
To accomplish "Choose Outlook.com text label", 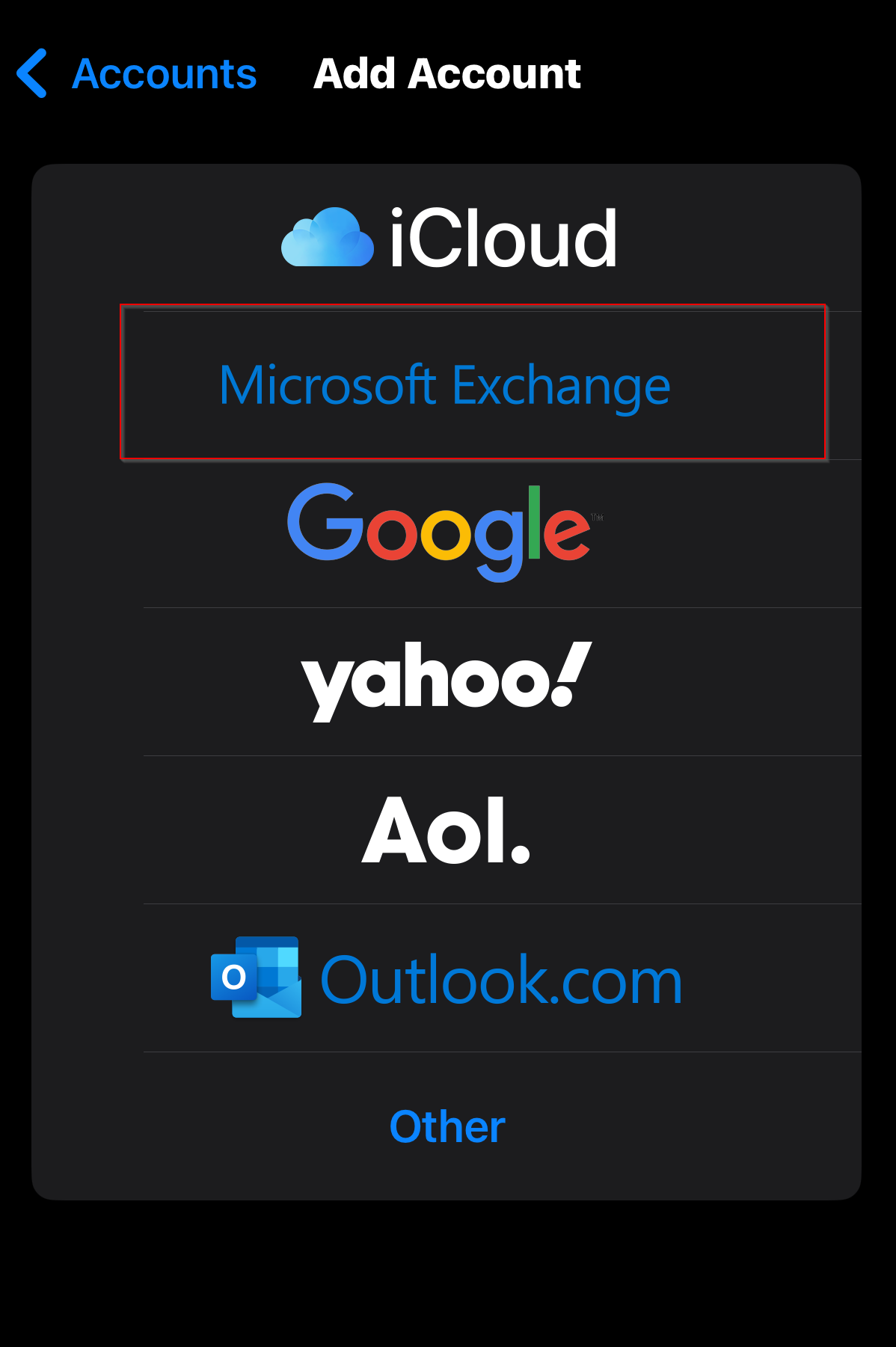I will click(x=501, y=979).
